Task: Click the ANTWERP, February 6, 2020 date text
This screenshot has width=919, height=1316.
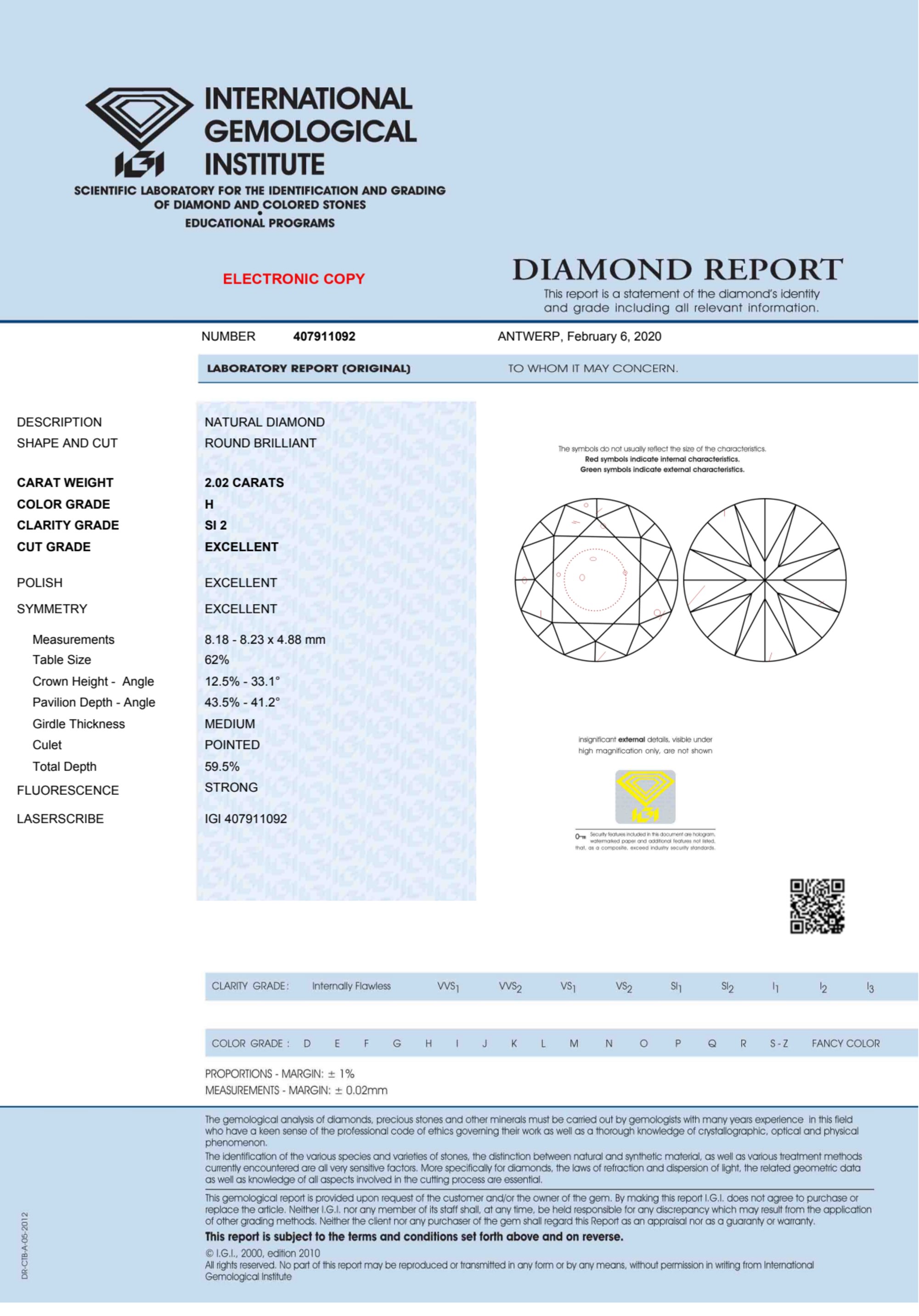Action: (579, 336)
